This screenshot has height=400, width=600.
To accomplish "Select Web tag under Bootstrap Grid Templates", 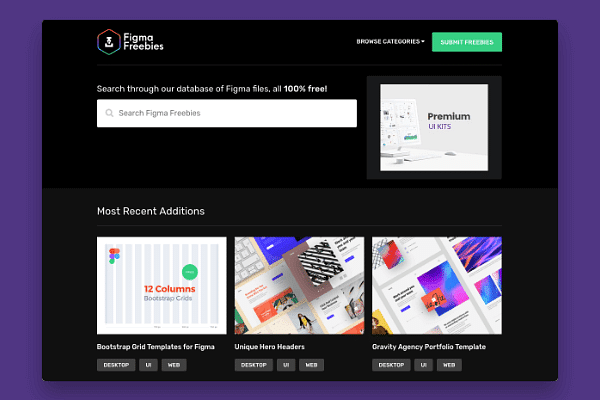I will [174, 365].
